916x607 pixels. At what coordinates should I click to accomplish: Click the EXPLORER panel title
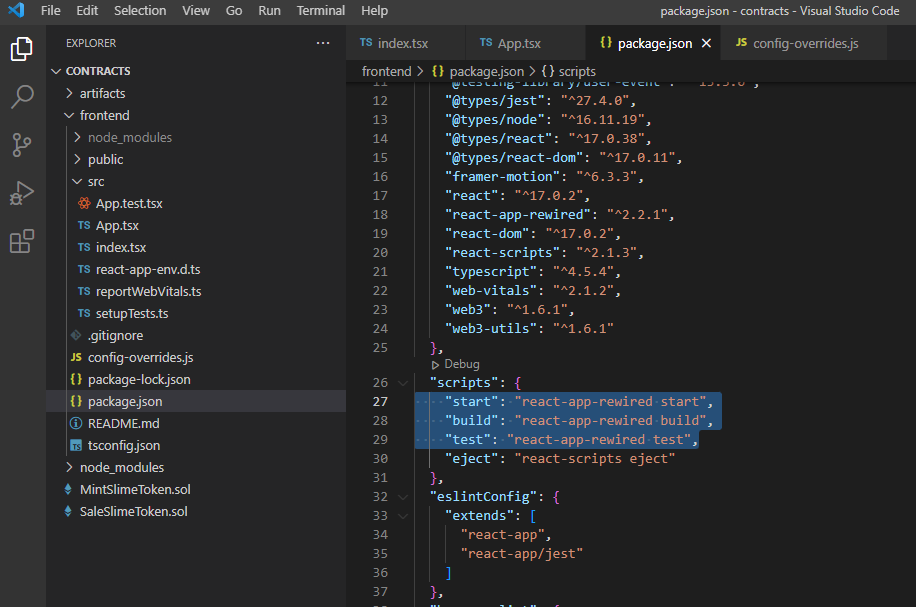(91, 43)
